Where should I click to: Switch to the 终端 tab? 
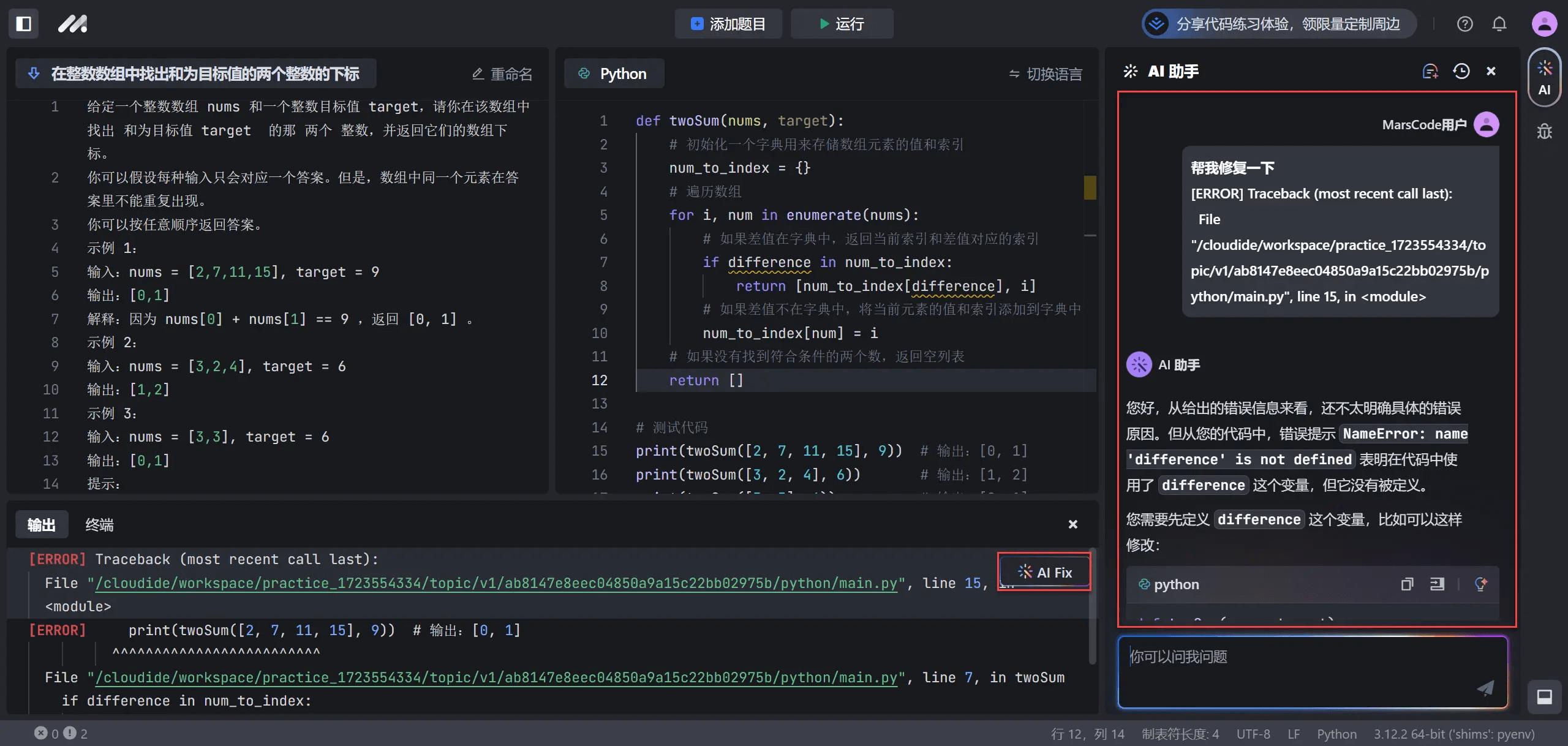pyautogui.click(x=99, y=525)
